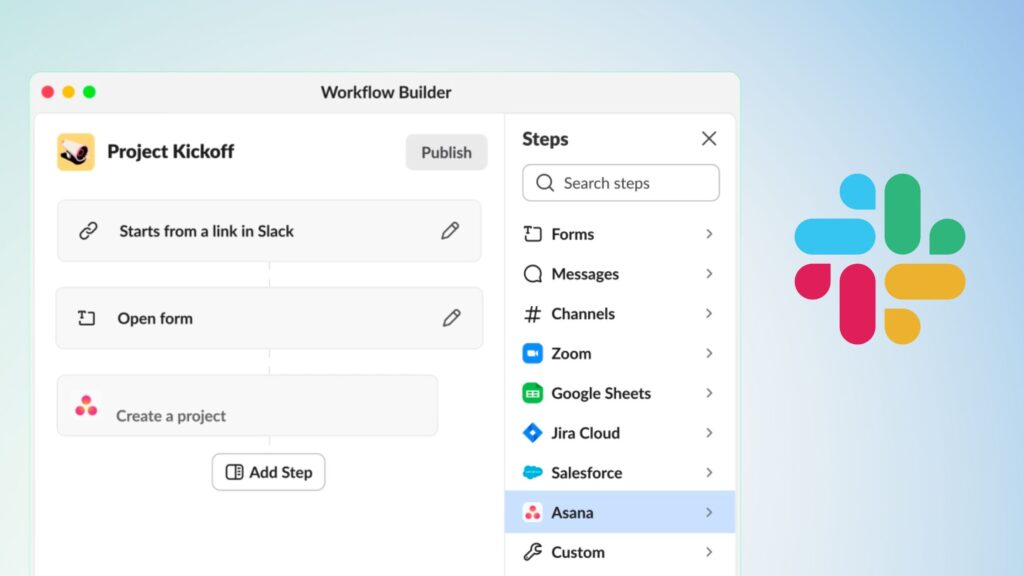The image size is (1024, 576).
Task: Click the form icon in Open form step
Action: (86, 318)
